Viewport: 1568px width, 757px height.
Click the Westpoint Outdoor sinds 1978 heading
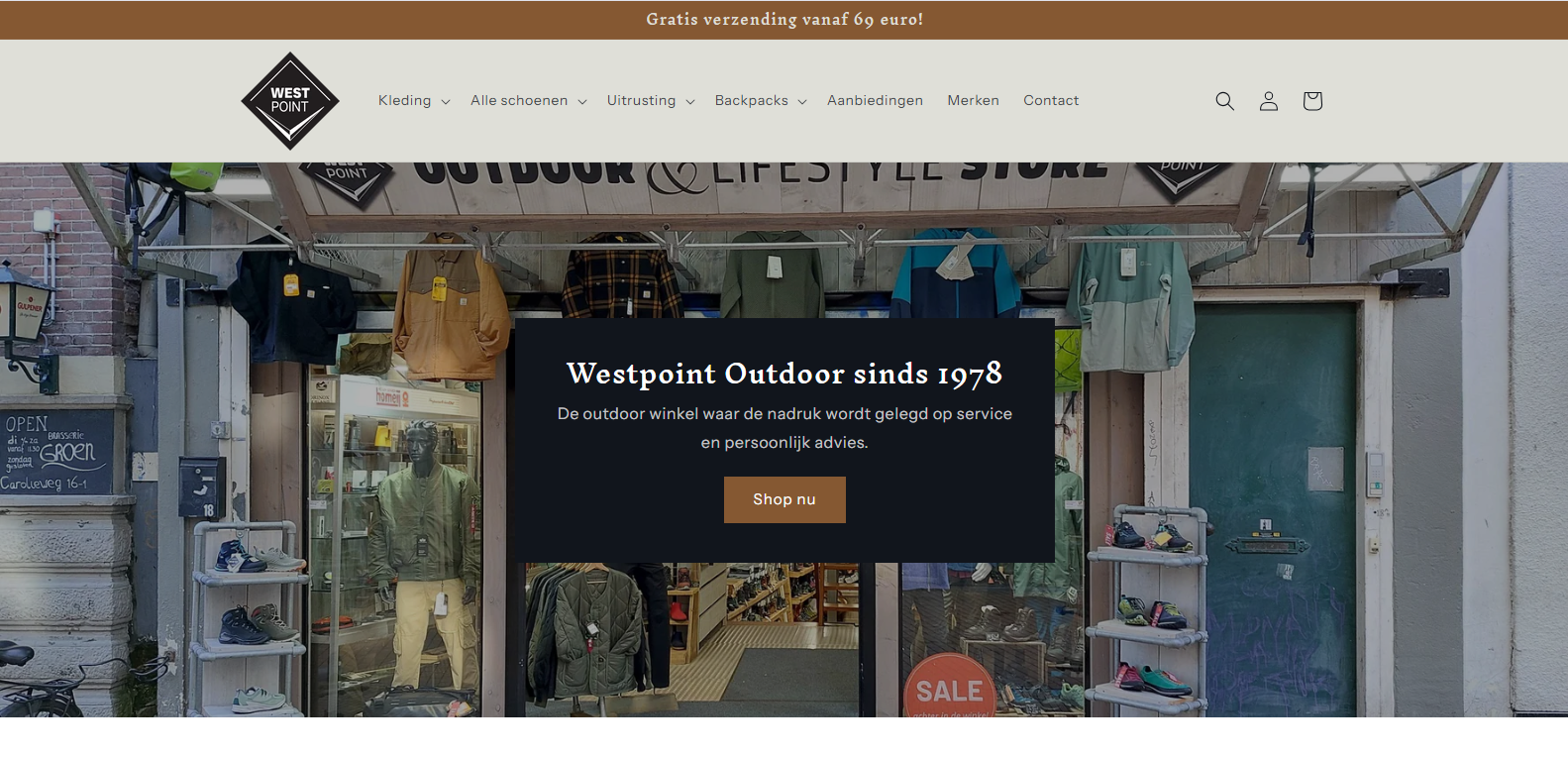(784, 374)
